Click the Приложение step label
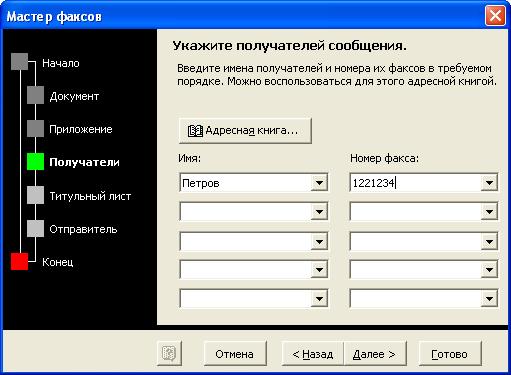 (x=81, y=129)
